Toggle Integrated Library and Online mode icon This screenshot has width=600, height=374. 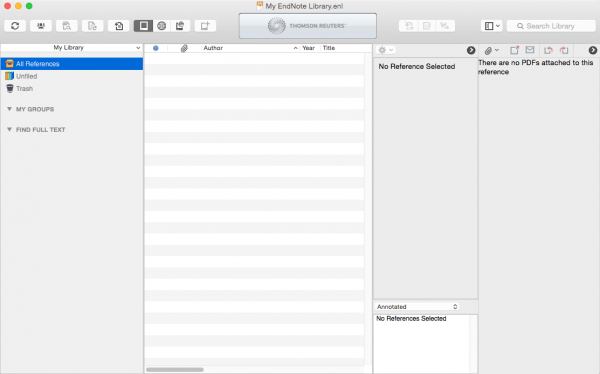click(x=180, y=26)
